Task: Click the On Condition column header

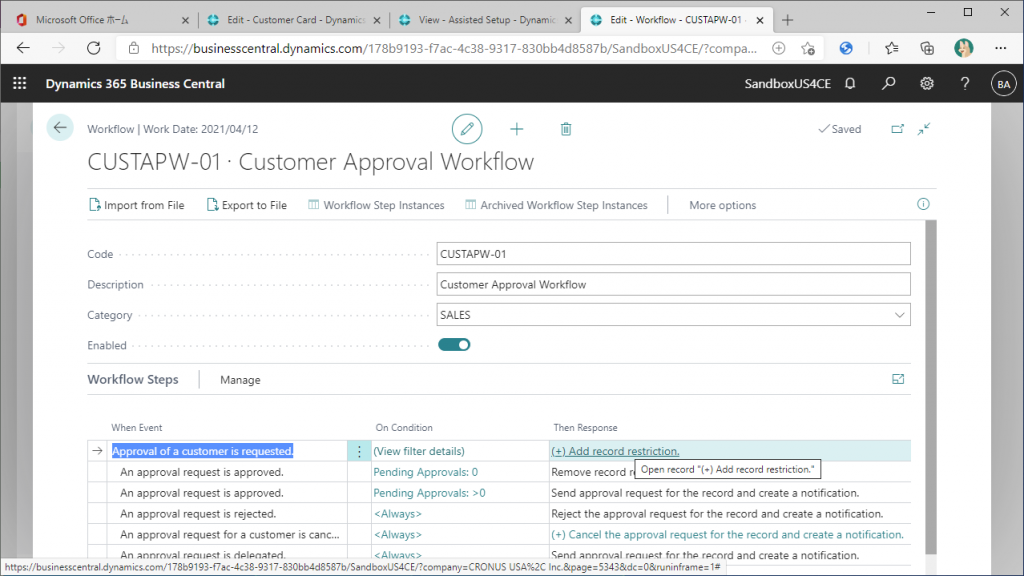Action: [404, 428]
